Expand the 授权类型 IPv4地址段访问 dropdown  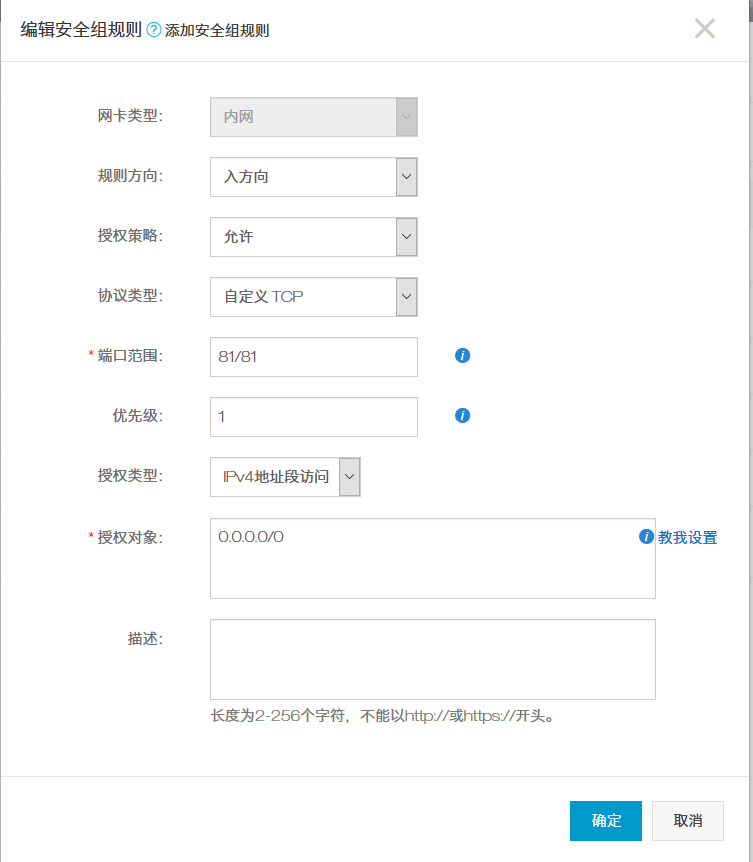(x=285, y=477)
